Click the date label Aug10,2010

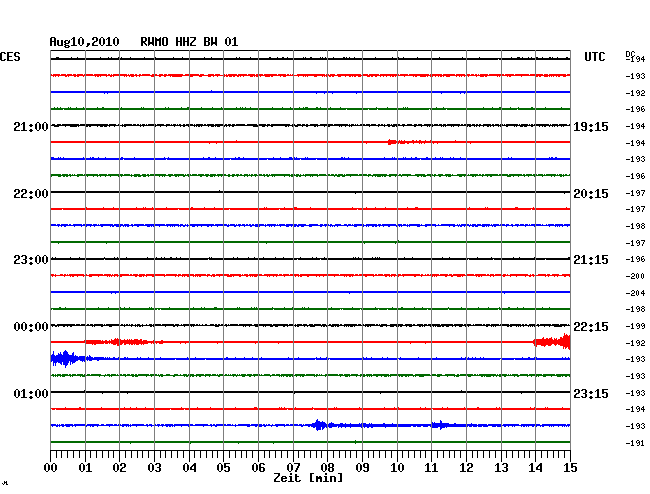pyautogui.click(x=84, y=42)
